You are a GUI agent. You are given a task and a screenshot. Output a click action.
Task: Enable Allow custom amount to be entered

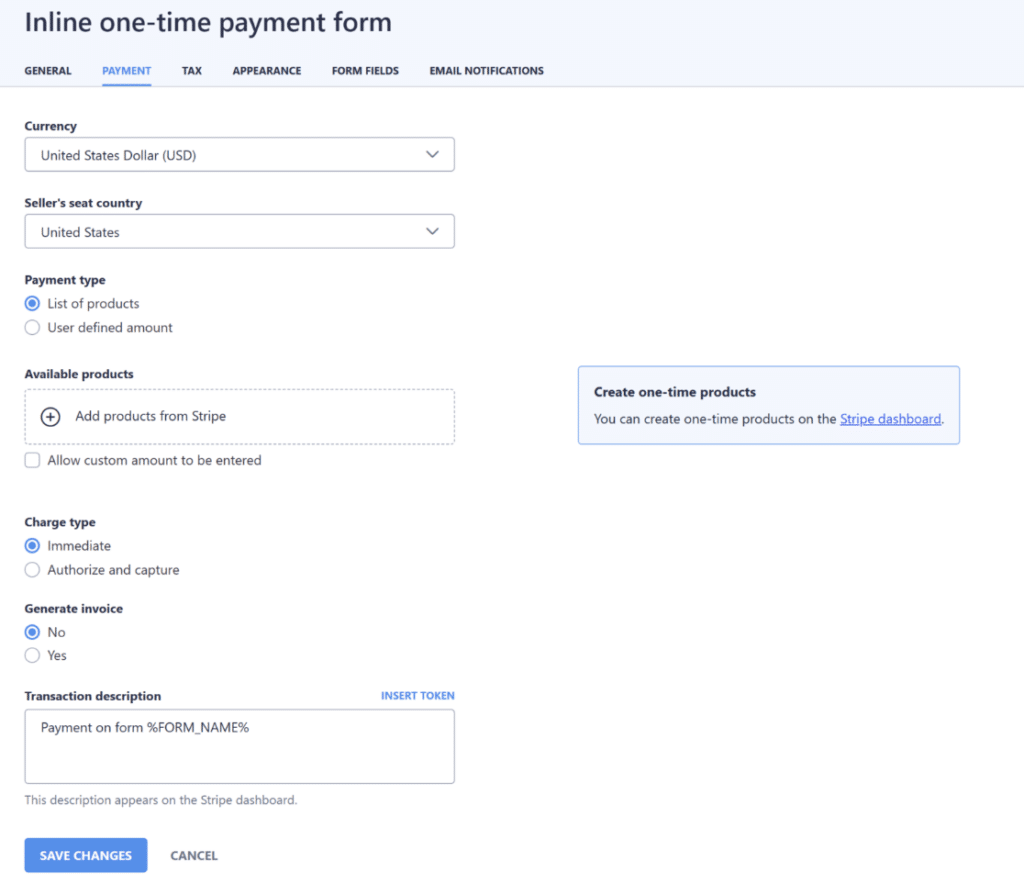click(31, 460)
